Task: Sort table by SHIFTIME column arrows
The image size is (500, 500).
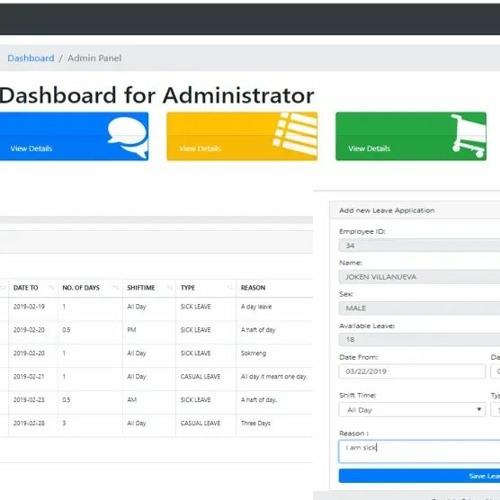Action: pyautogui.click(x=170, y=288)
